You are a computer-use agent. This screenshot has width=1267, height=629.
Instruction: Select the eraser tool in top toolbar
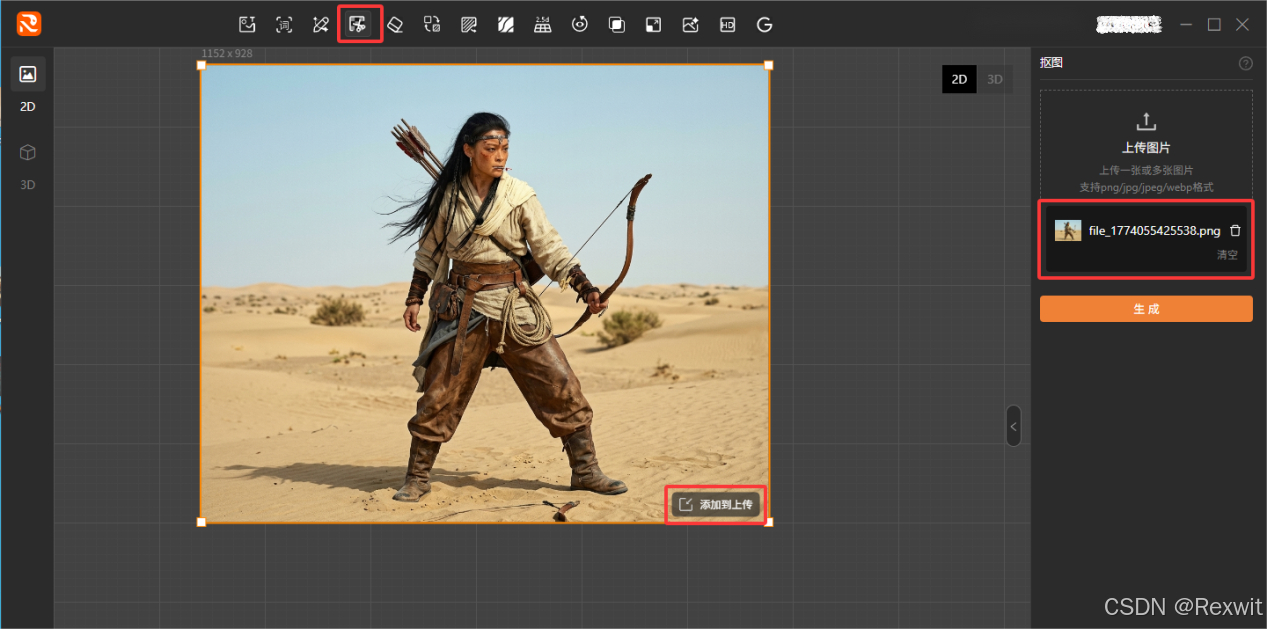[x=395, y=24]
